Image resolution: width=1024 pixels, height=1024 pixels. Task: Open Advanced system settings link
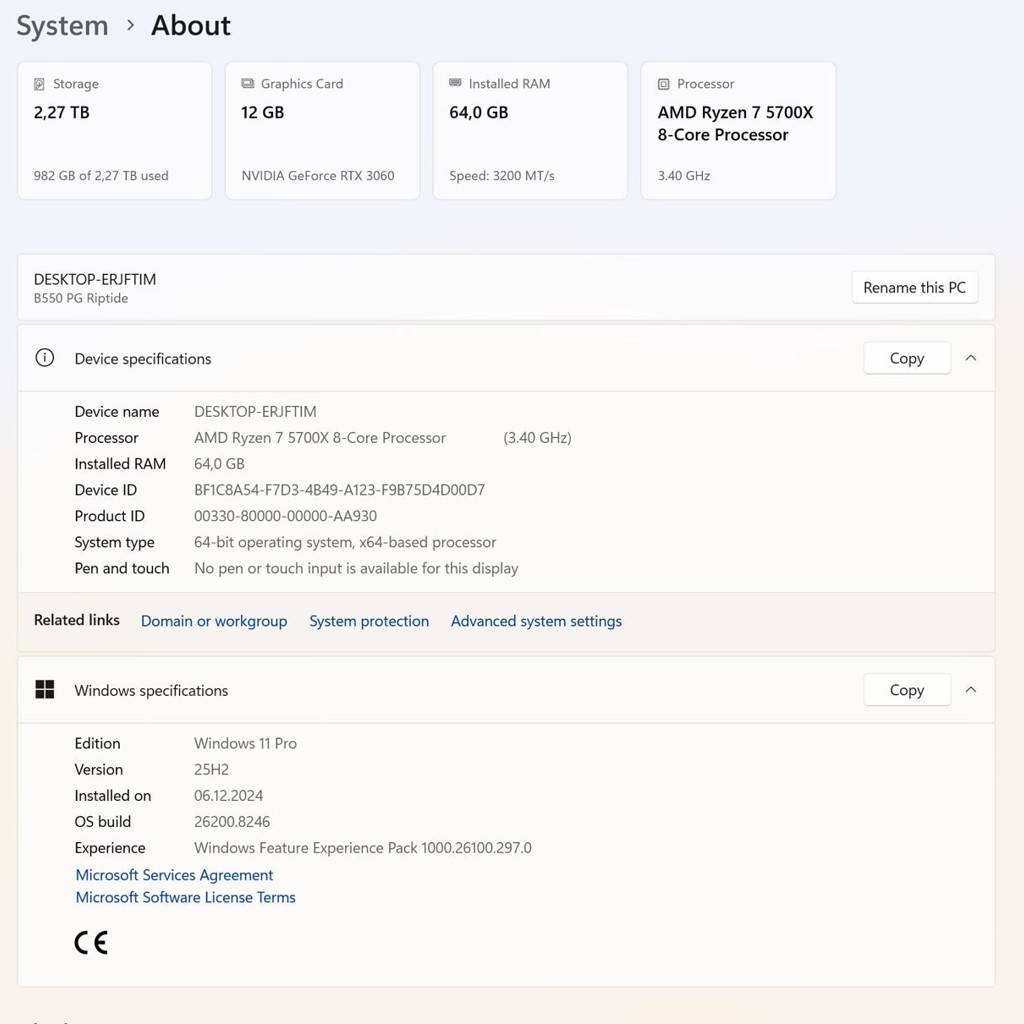click(x=536, y=621)
